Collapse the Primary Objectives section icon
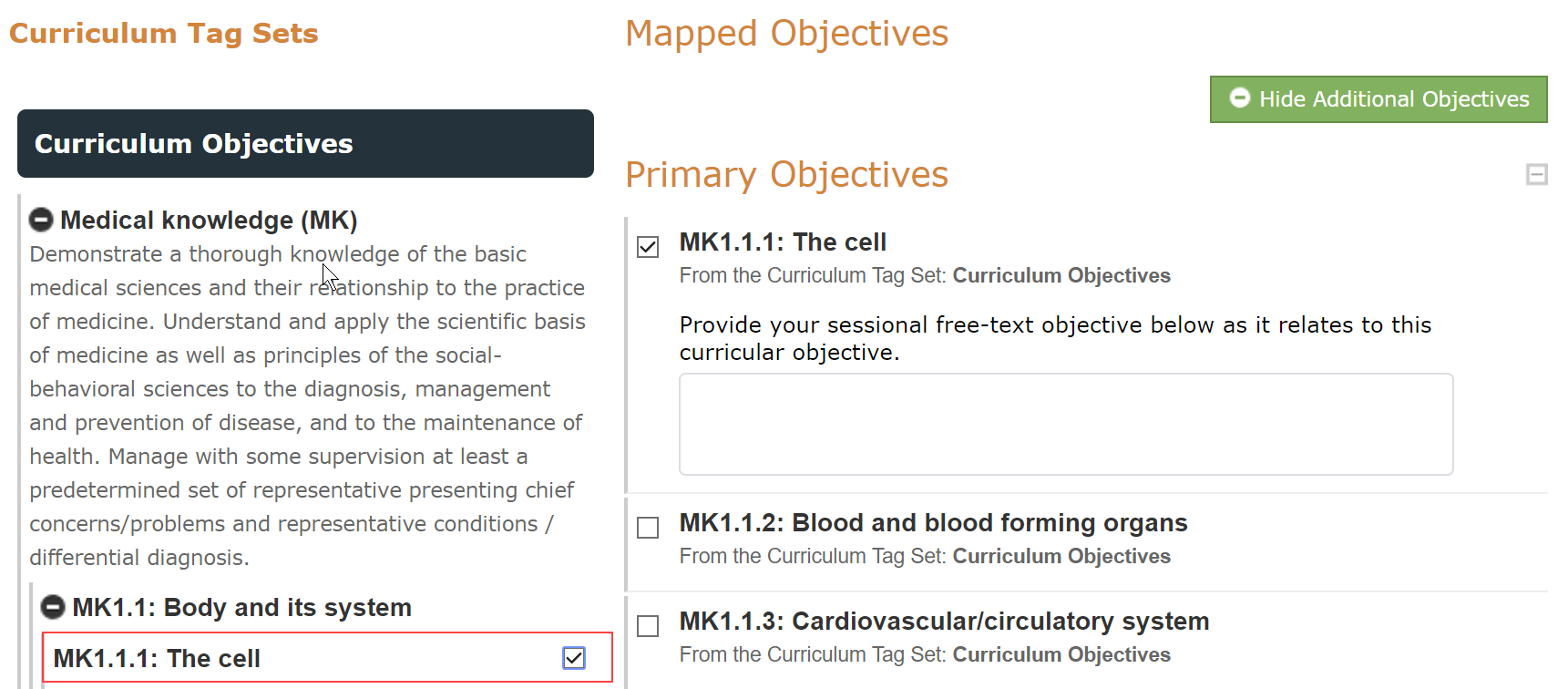Viewport: 1568px width, 689px height. point(1536,174)
